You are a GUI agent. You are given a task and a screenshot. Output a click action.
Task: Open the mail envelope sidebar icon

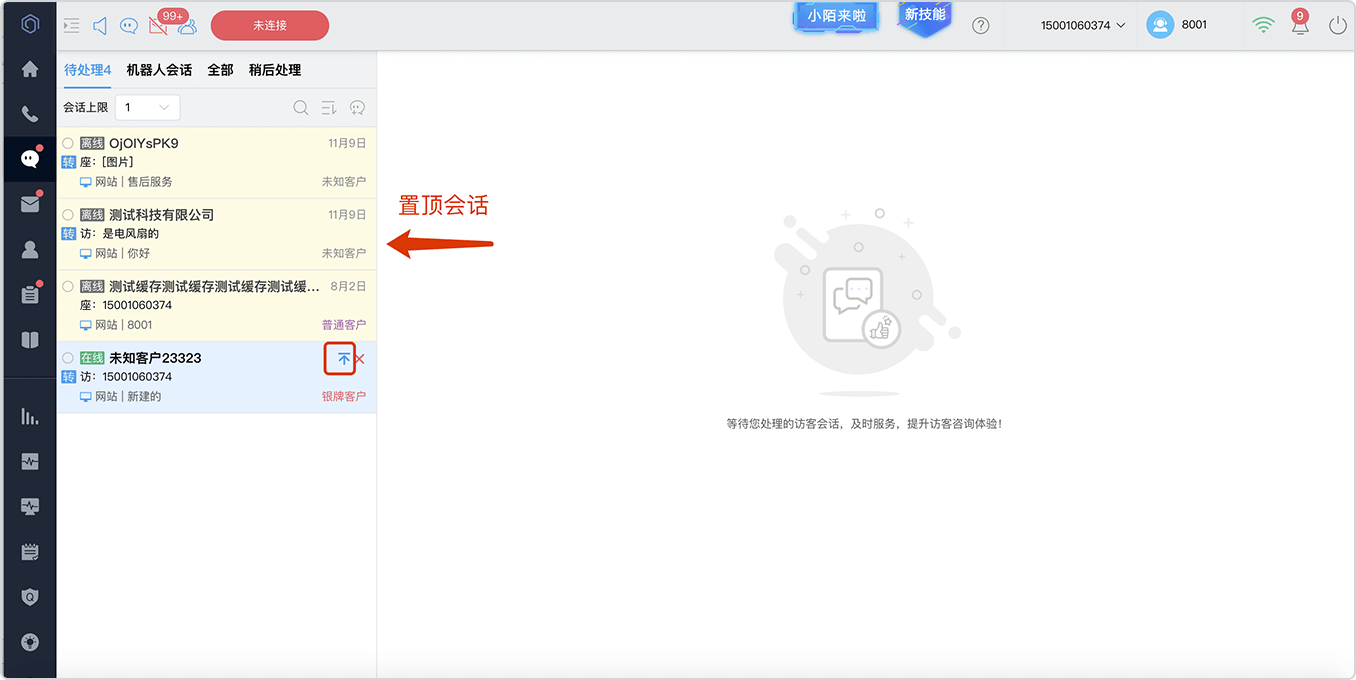click(x=30, y=204)
